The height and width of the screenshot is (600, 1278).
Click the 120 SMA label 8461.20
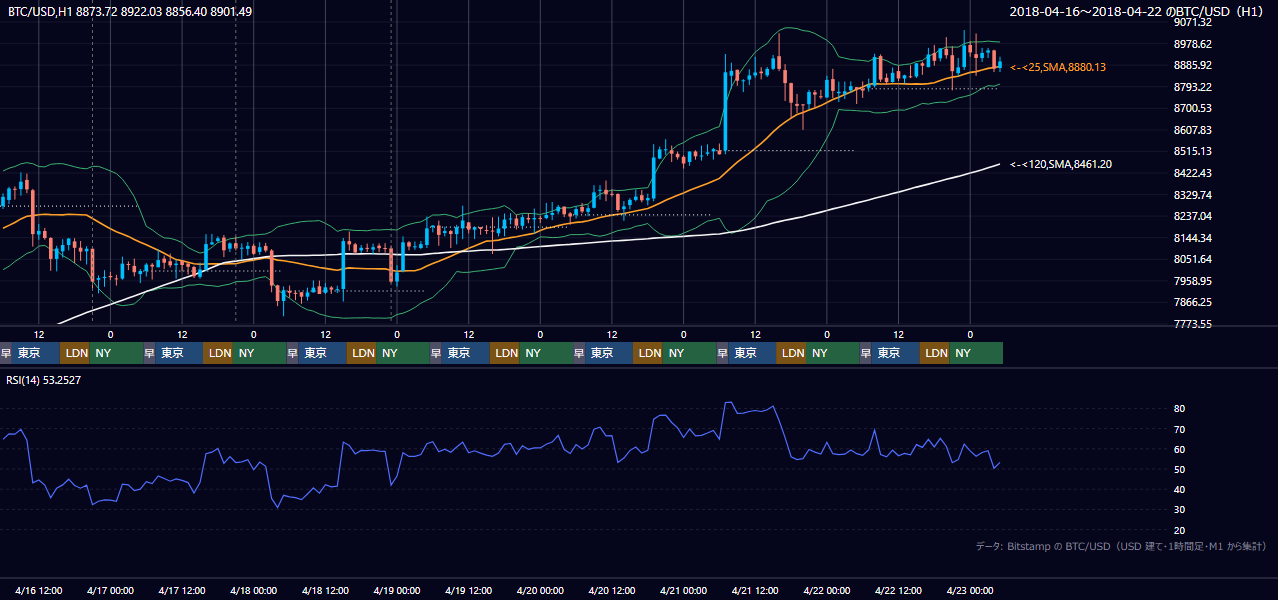pos(1061,164)
